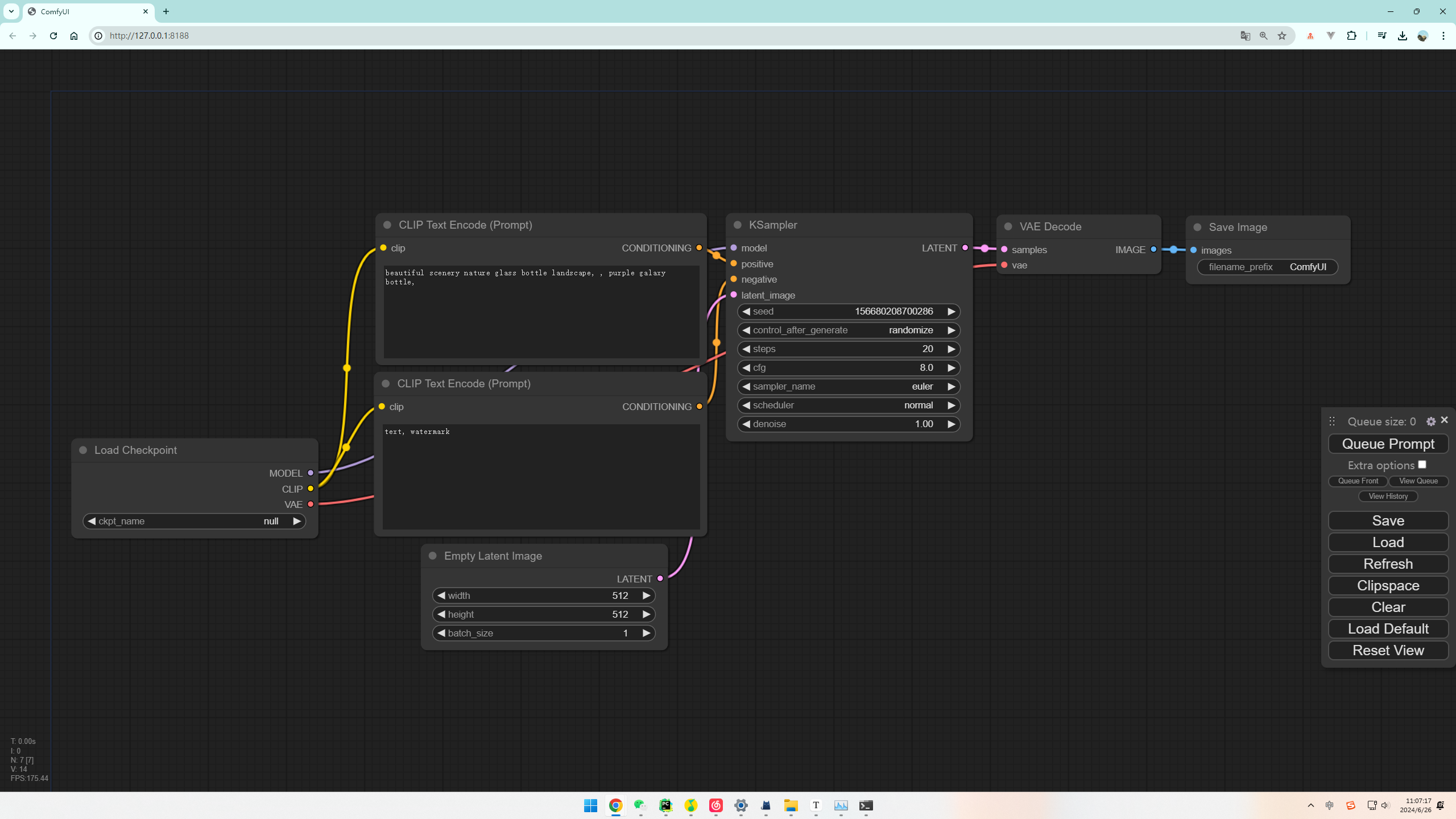This screenshot has width=1456, height=819.
Task: Select View Queue tab in sidebar
Action: tap(1419, 481)
